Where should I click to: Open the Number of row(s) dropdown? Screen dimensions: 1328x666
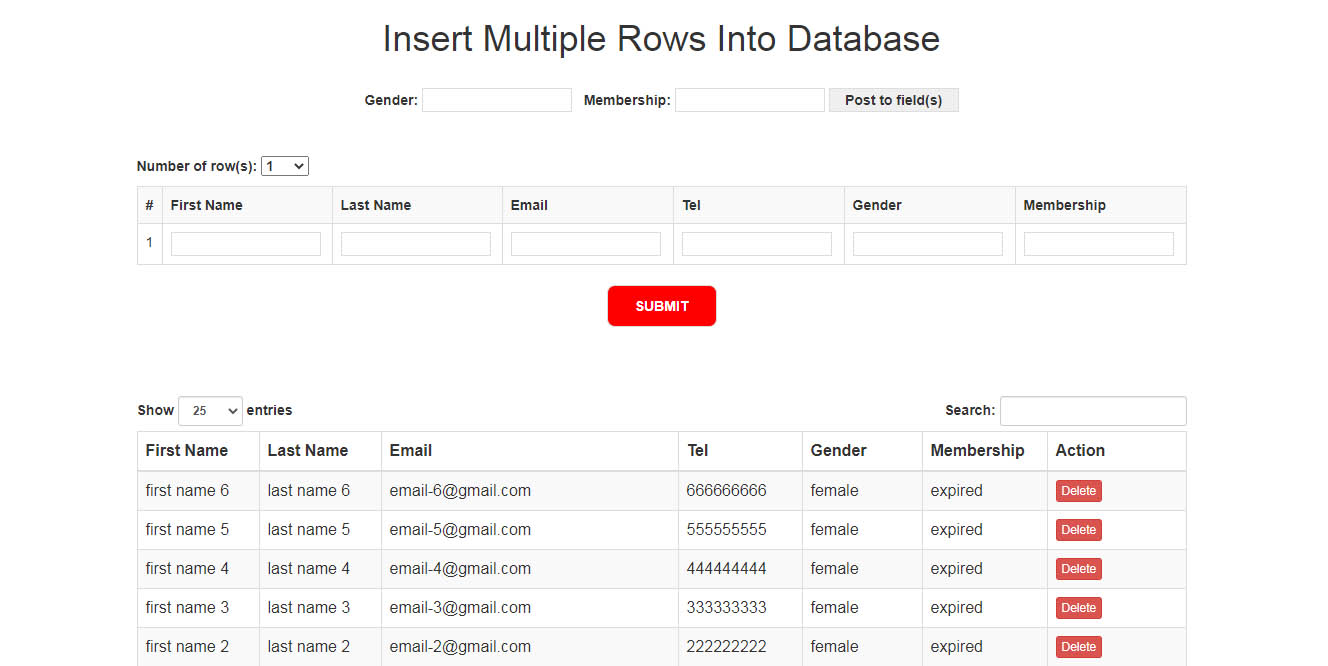(x=285, y=166)
